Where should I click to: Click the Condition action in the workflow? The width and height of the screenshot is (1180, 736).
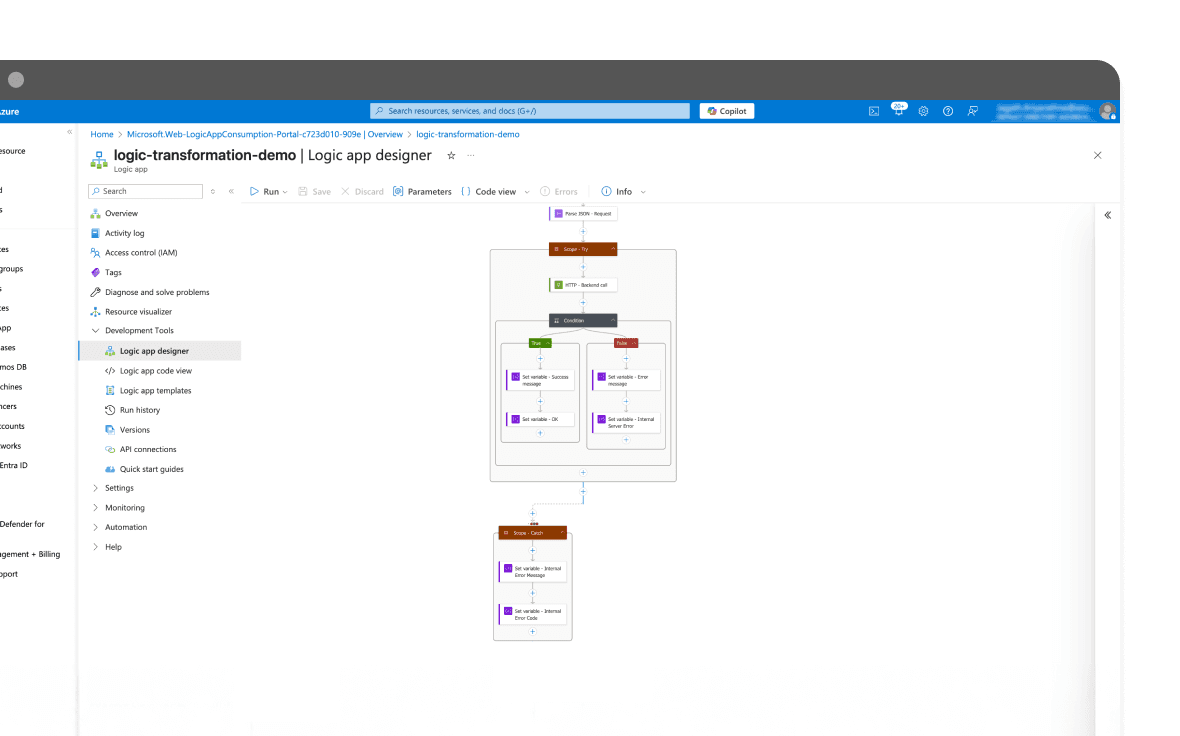click(x=578, y=320)
